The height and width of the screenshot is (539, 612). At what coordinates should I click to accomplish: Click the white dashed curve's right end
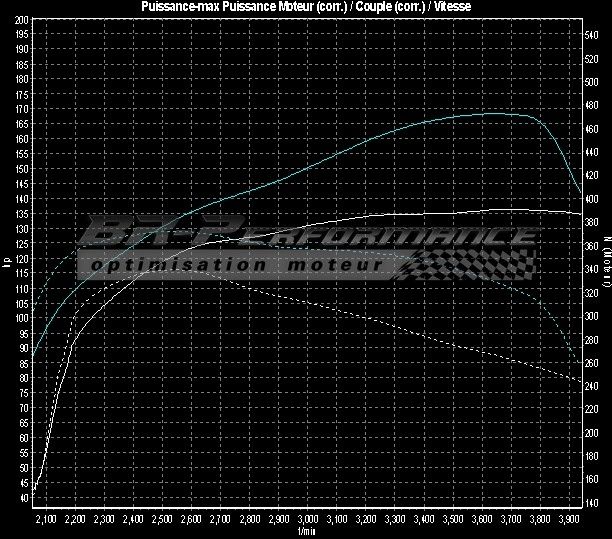[x=581, y=382]
